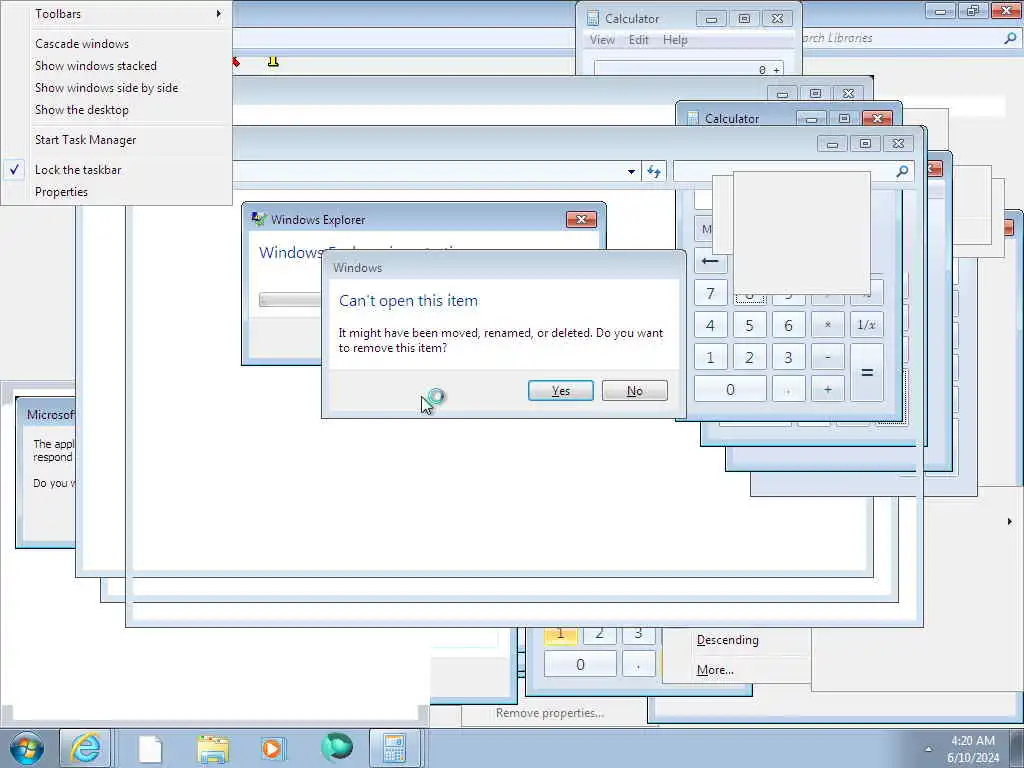This screenshot has width=1024, height=768.
Task: Click the Search Libraries magnifier icon
Action: [x=1010, y=39]
